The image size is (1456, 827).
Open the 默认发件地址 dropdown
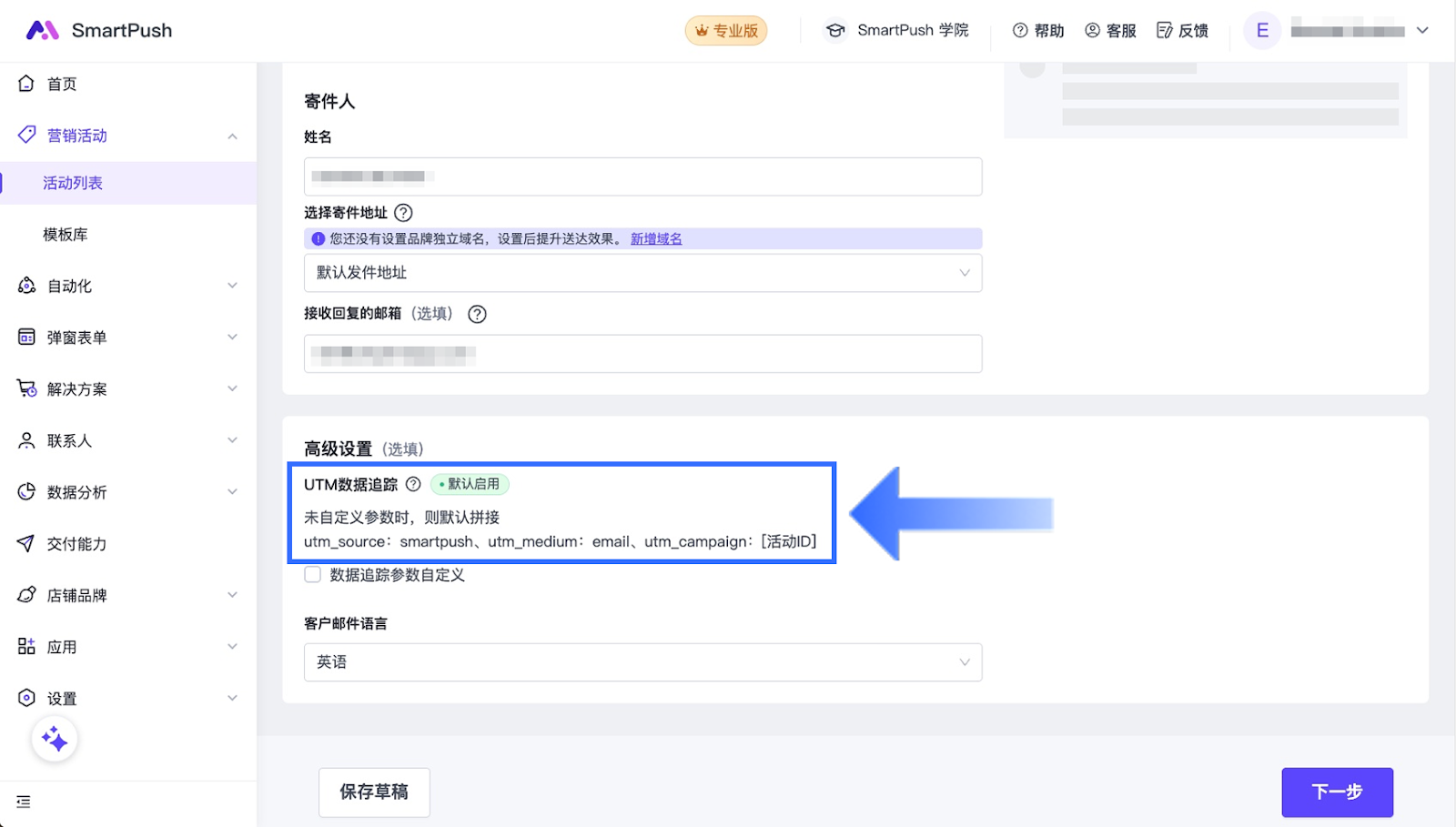tap(642, 273)
